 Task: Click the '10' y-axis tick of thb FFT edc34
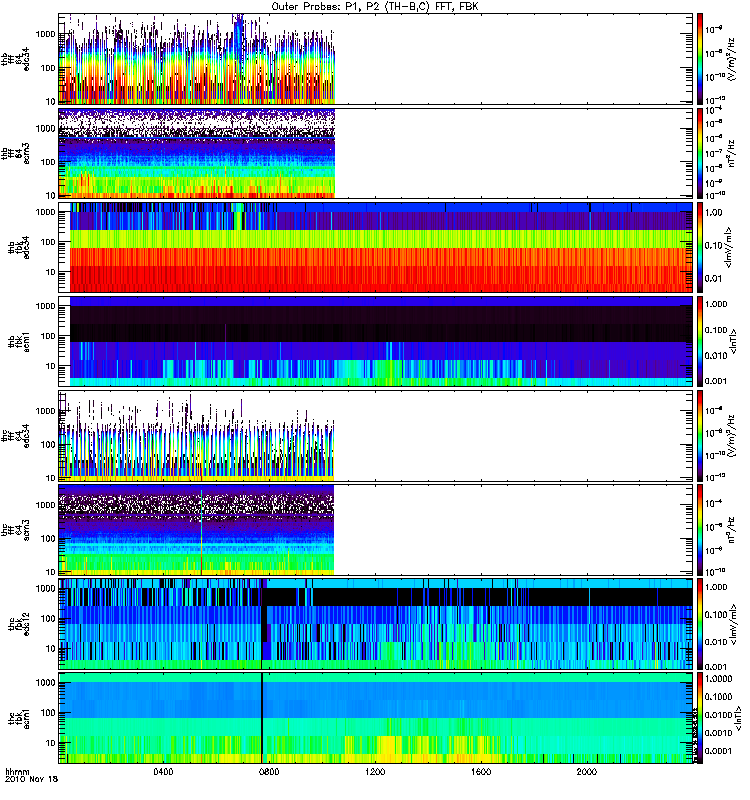[51, 102]
